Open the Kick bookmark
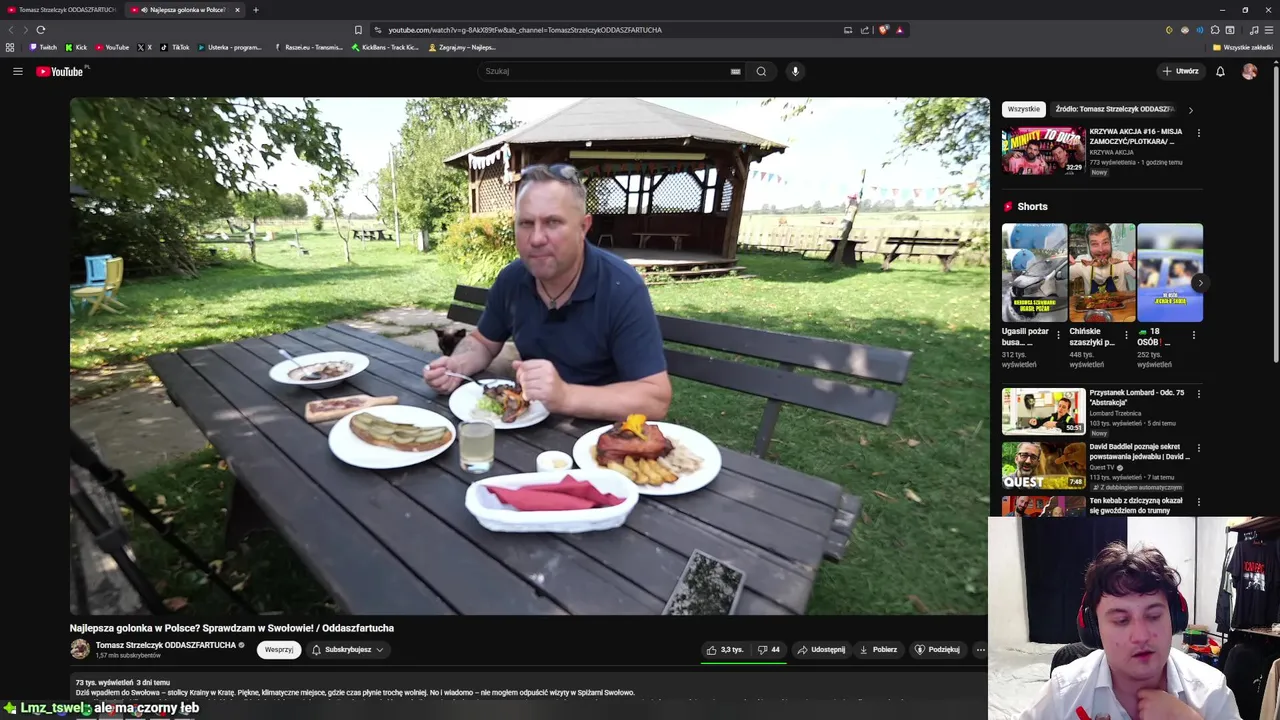This screenshot has width=1280, height=720. pyautogui.click(x=76, y=47)
